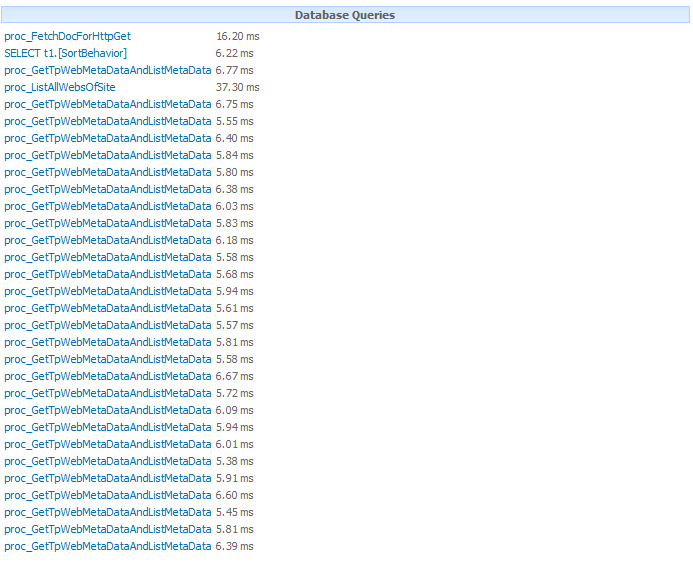The image size is (693, 562).
Task: Open proc_GetTpWebMetaDataAndListMetaData link with 6.40 ms
Action: 108,138
